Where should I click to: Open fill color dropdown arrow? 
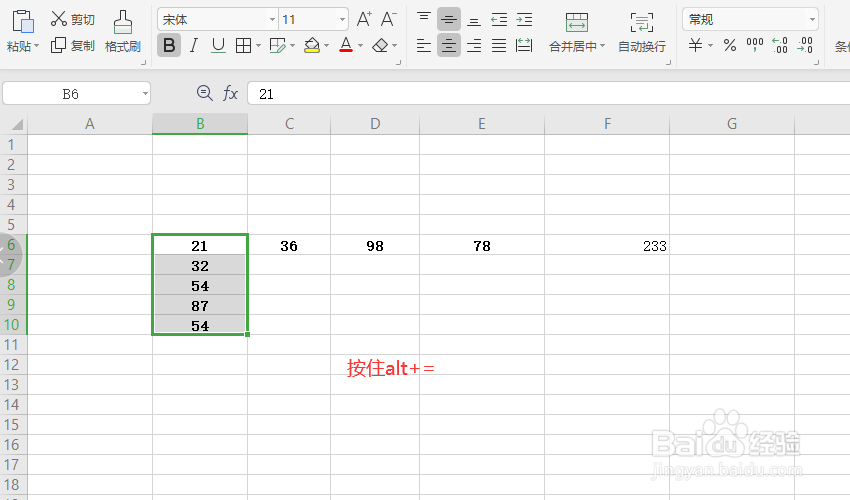(326, 46)
